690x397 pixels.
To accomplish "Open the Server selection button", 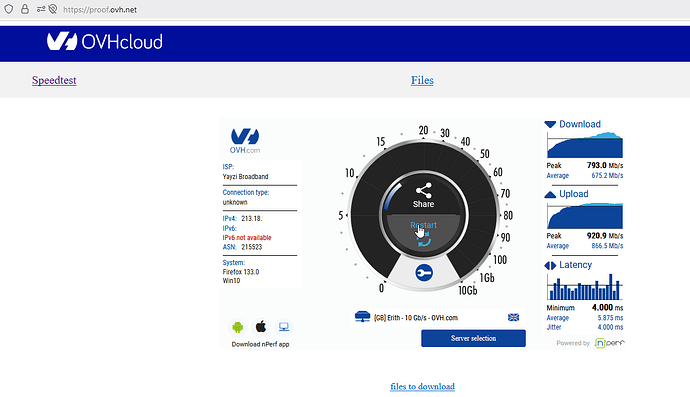I will click(473, 338).
